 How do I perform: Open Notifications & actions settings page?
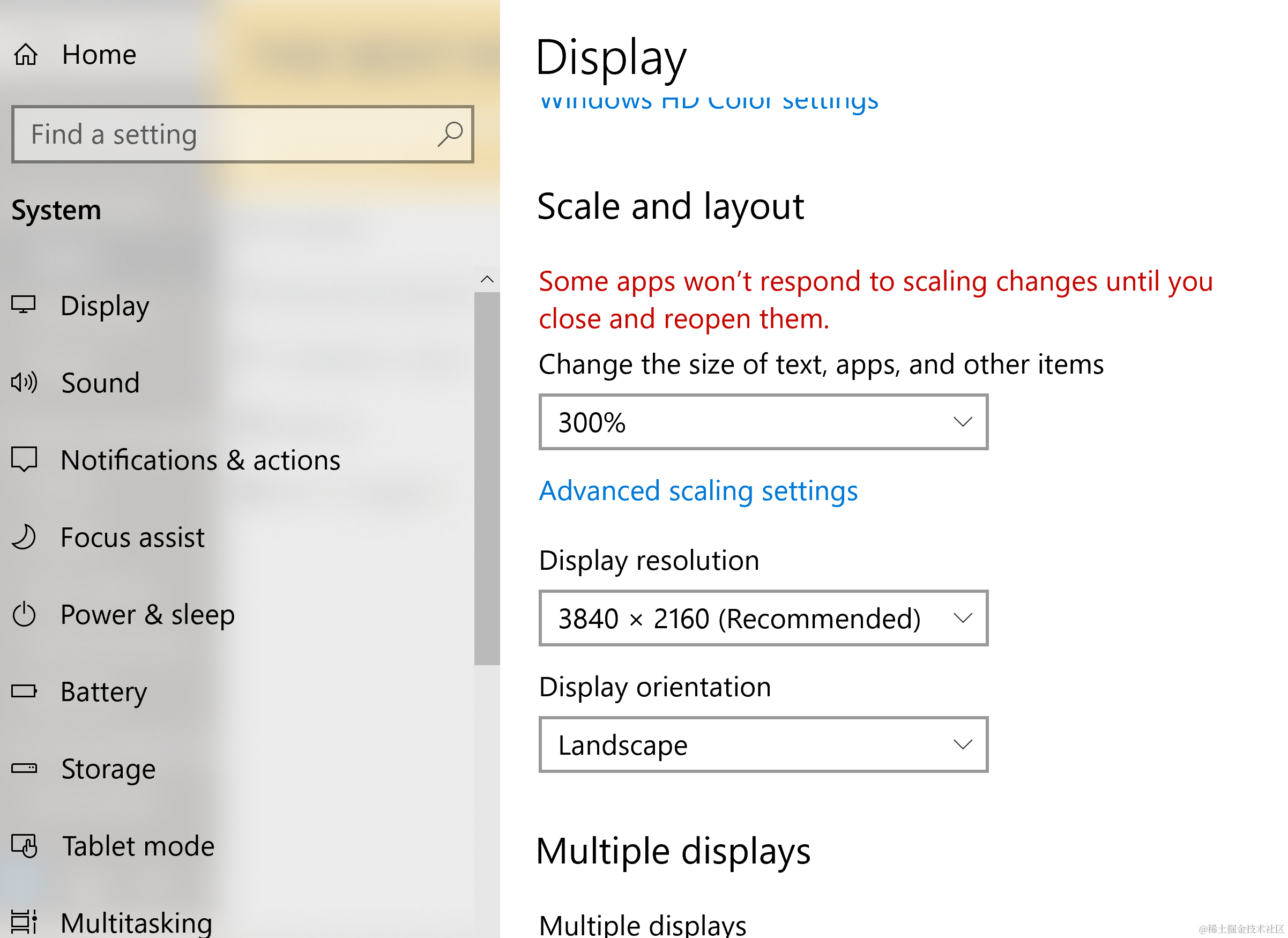[x=200, y=460]
